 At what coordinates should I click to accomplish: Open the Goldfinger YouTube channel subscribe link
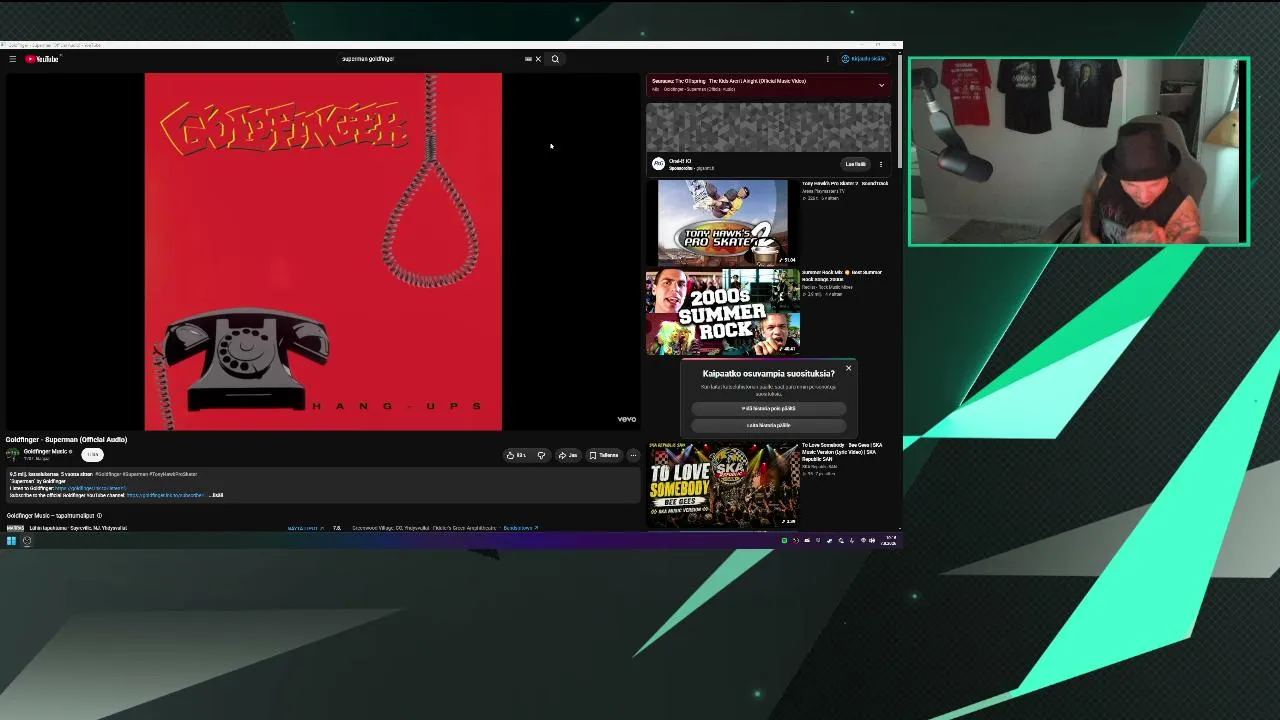(165, 495)
